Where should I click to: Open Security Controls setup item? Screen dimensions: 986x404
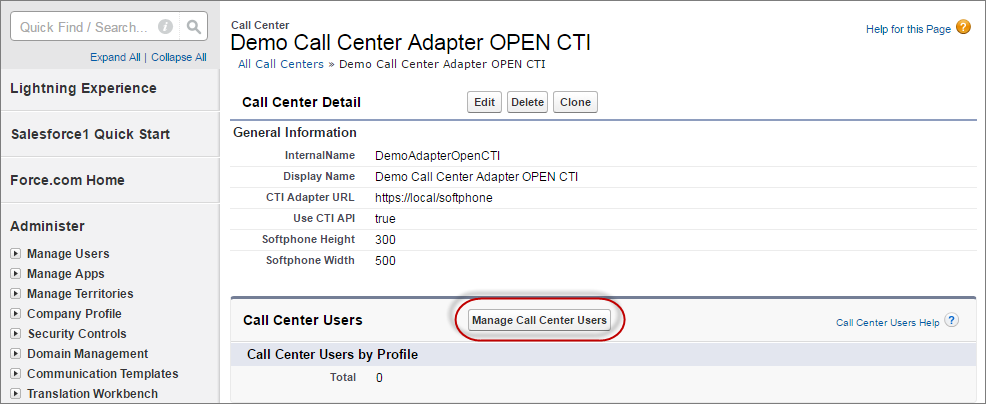[77, 334]
